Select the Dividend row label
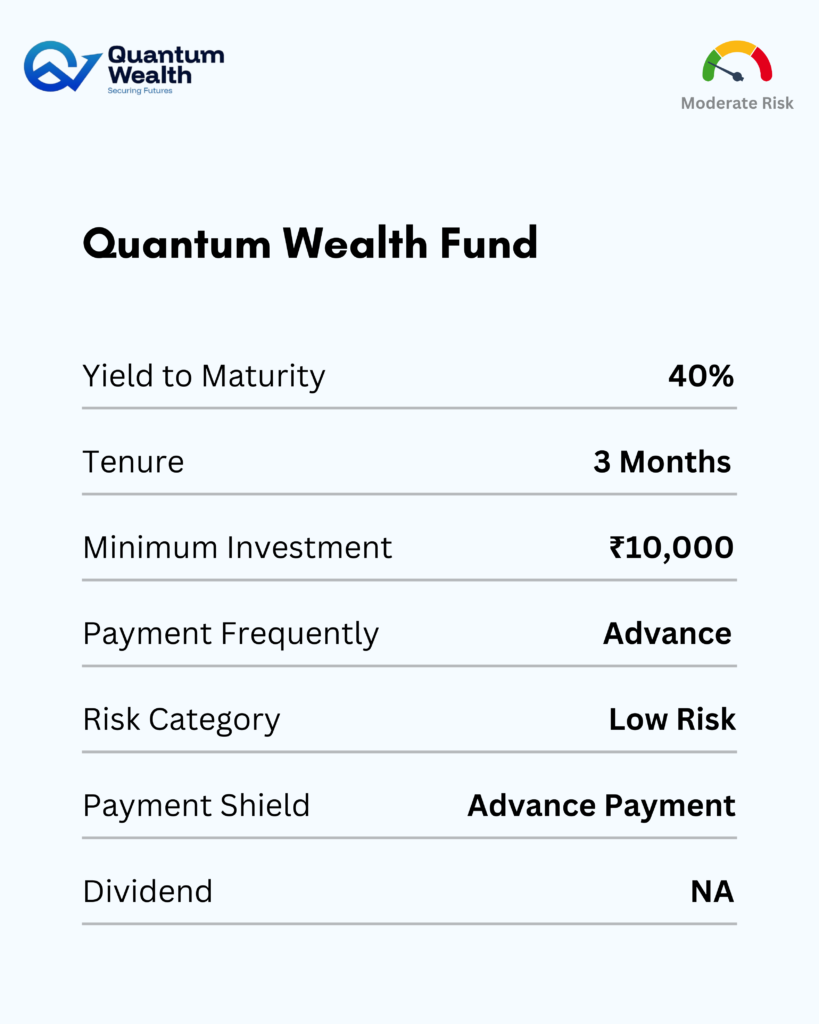This screenshot has width=819, height=1024. point(148,891)
